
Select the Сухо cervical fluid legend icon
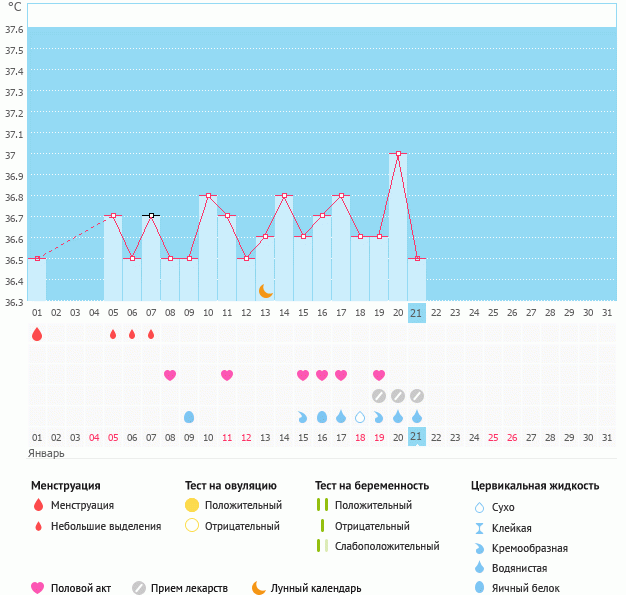coord(479,508)
